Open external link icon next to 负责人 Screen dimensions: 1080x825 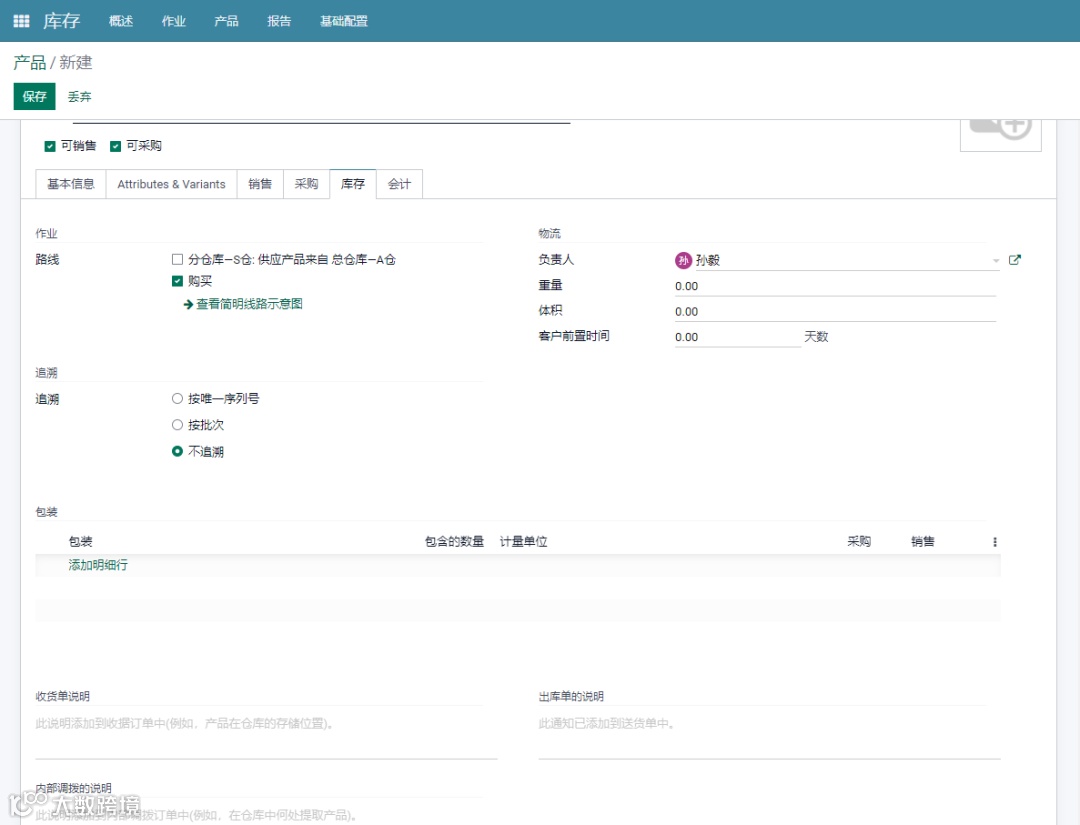1015,260
